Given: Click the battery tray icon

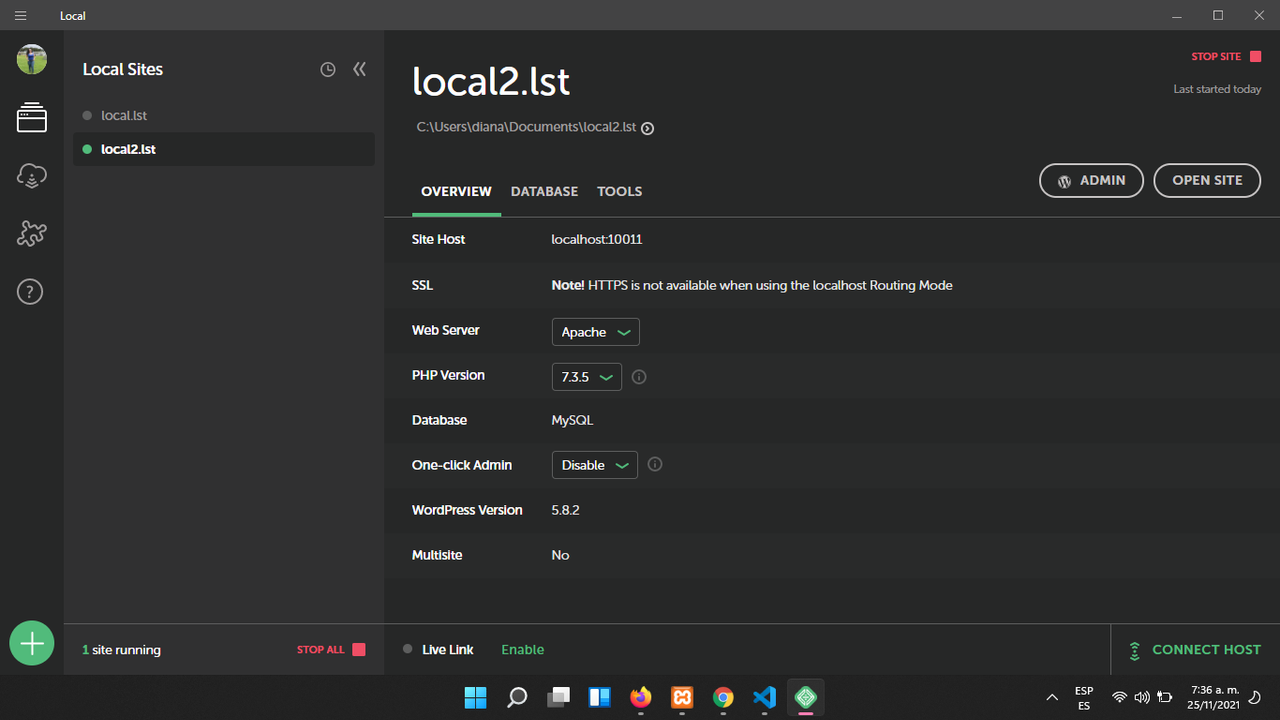Looking at the screenshot, I should 1165,697.
